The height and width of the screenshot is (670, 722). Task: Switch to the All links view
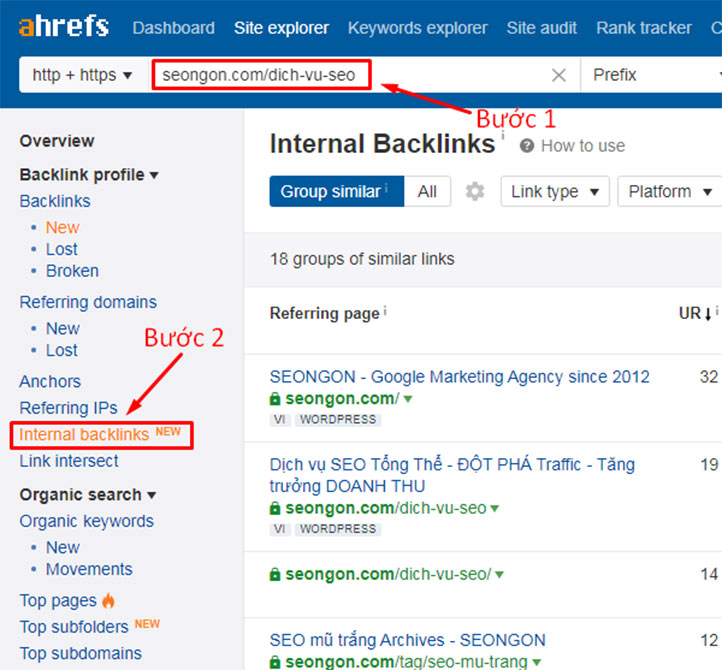[427, 191]
